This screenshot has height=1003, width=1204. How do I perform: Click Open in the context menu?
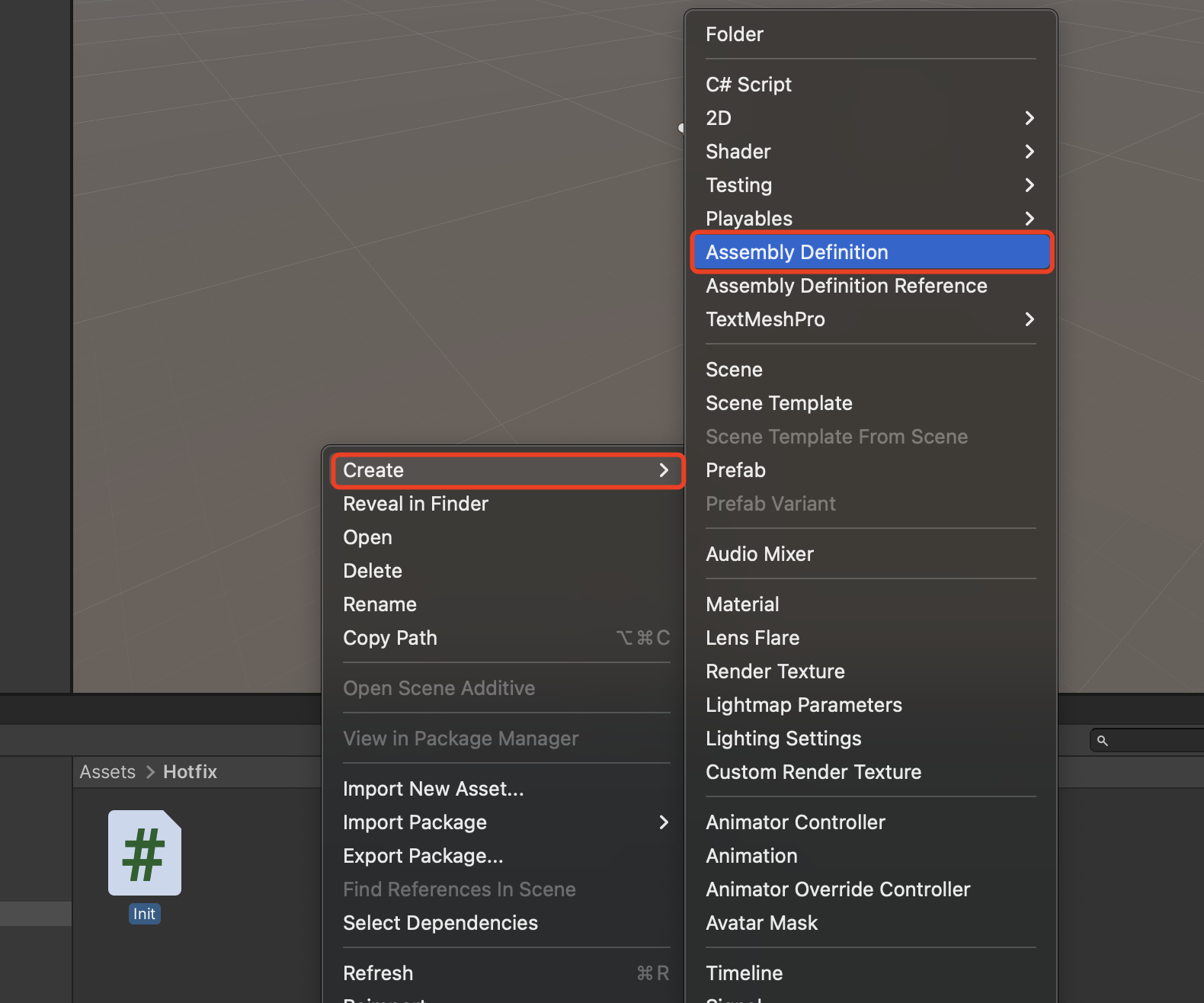point(507,537)
